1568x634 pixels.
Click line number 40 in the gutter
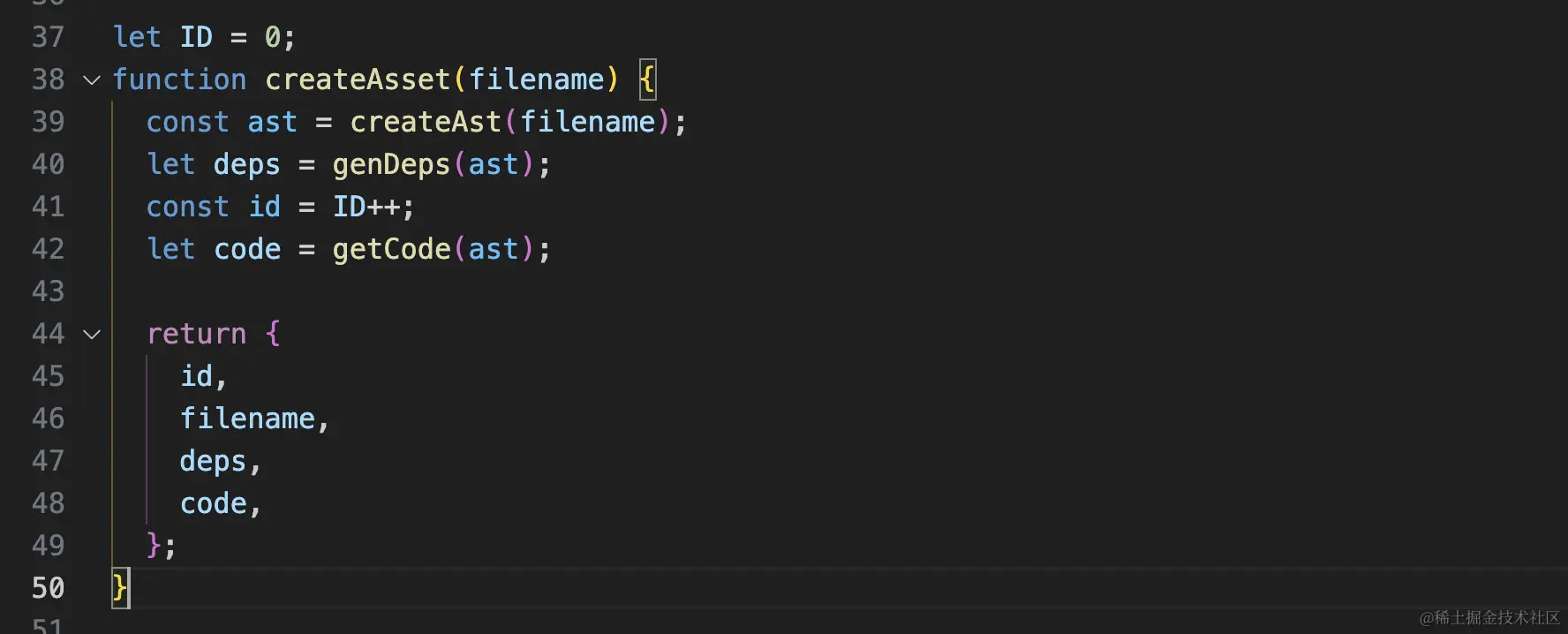point(49,164)
